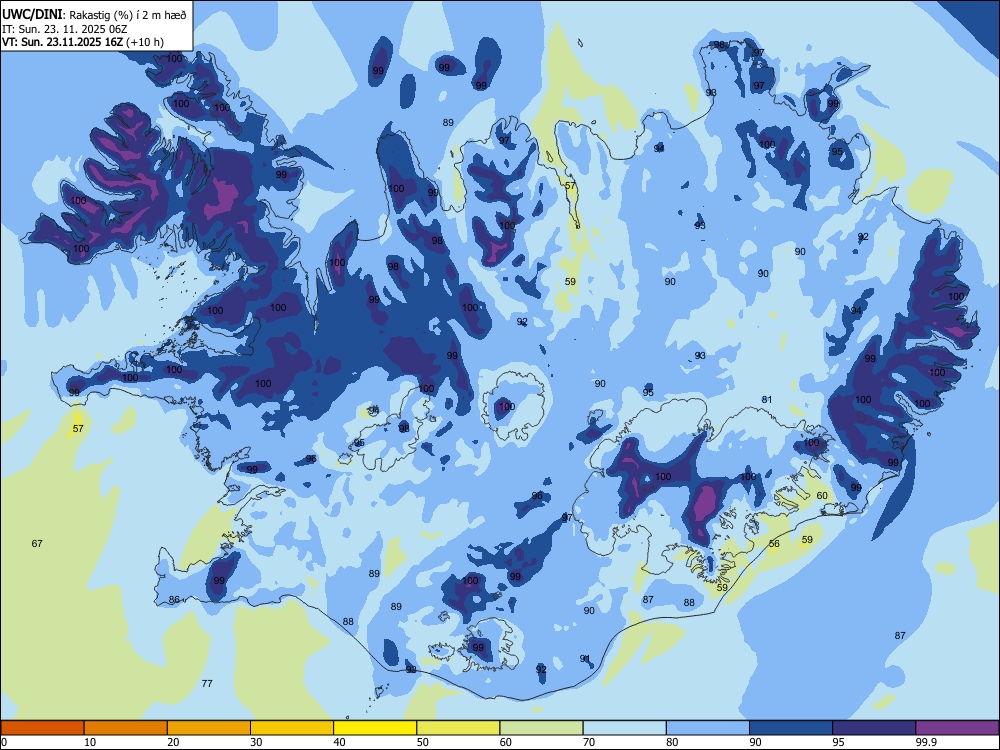
Task: Select the purple 99.9+ legend swatch
Action: 957,728
